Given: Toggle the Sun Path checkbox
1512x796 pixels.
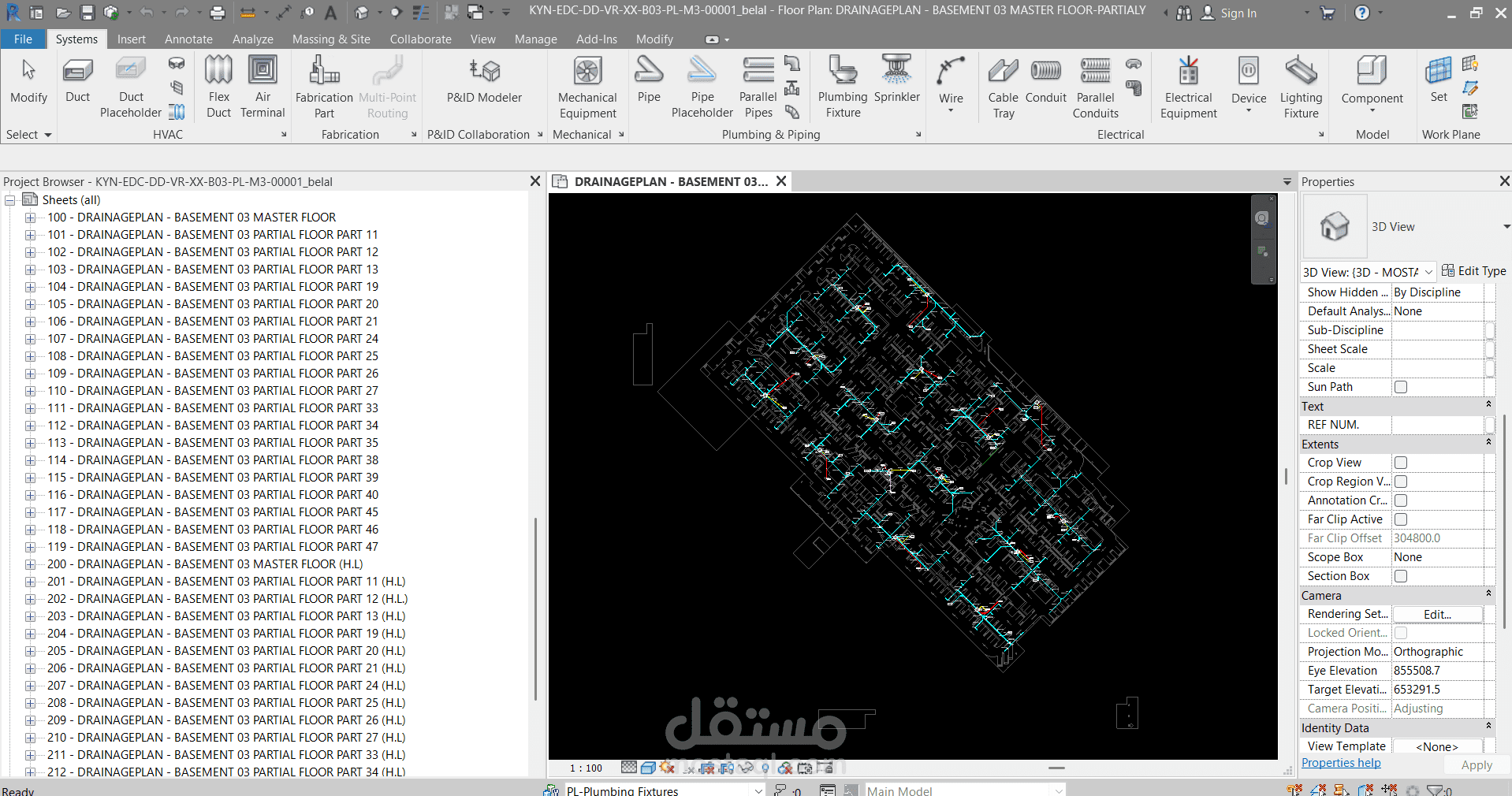Looking at the screenshot, I should click(x=1401, y=387).
